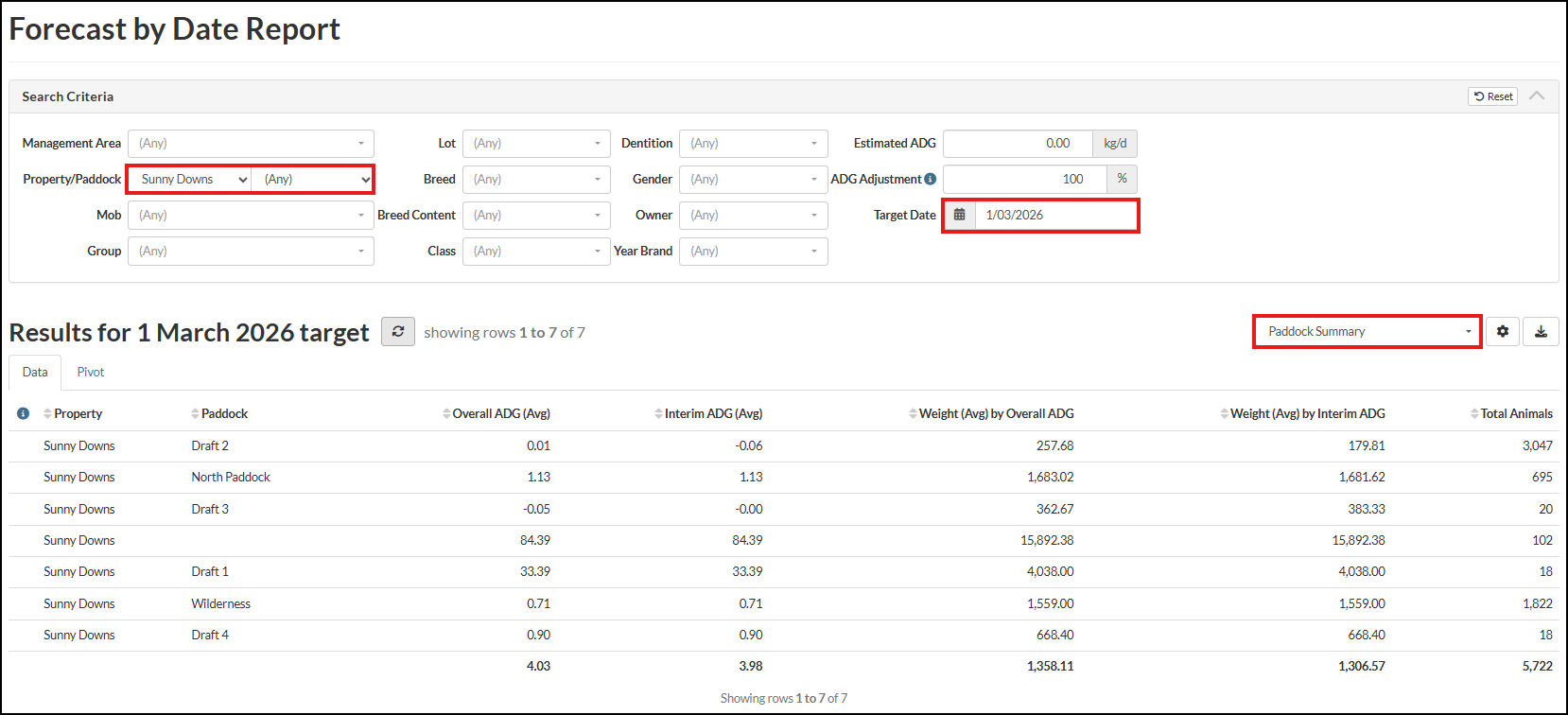Click the 15,892.38 Overall ADG weight value
1568x715 pixels.
[x=1047, y=541]
